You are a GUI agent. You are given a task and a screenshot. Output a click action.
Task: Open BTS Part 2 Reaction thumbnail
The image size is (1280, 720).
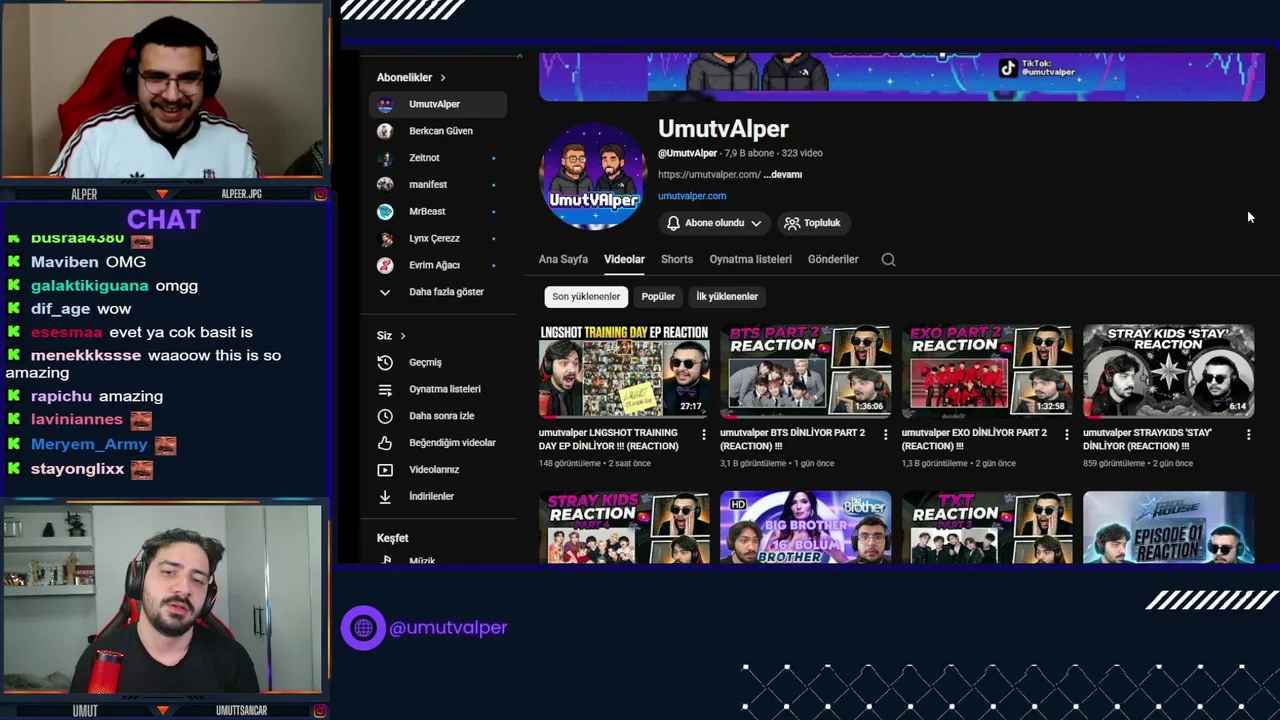805,370
